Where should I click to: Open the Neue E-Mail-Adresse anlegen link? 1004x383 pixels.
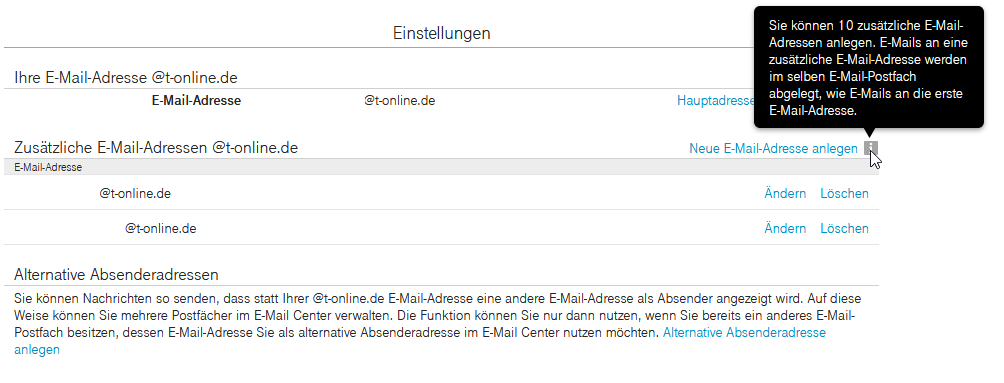point(773,149)
